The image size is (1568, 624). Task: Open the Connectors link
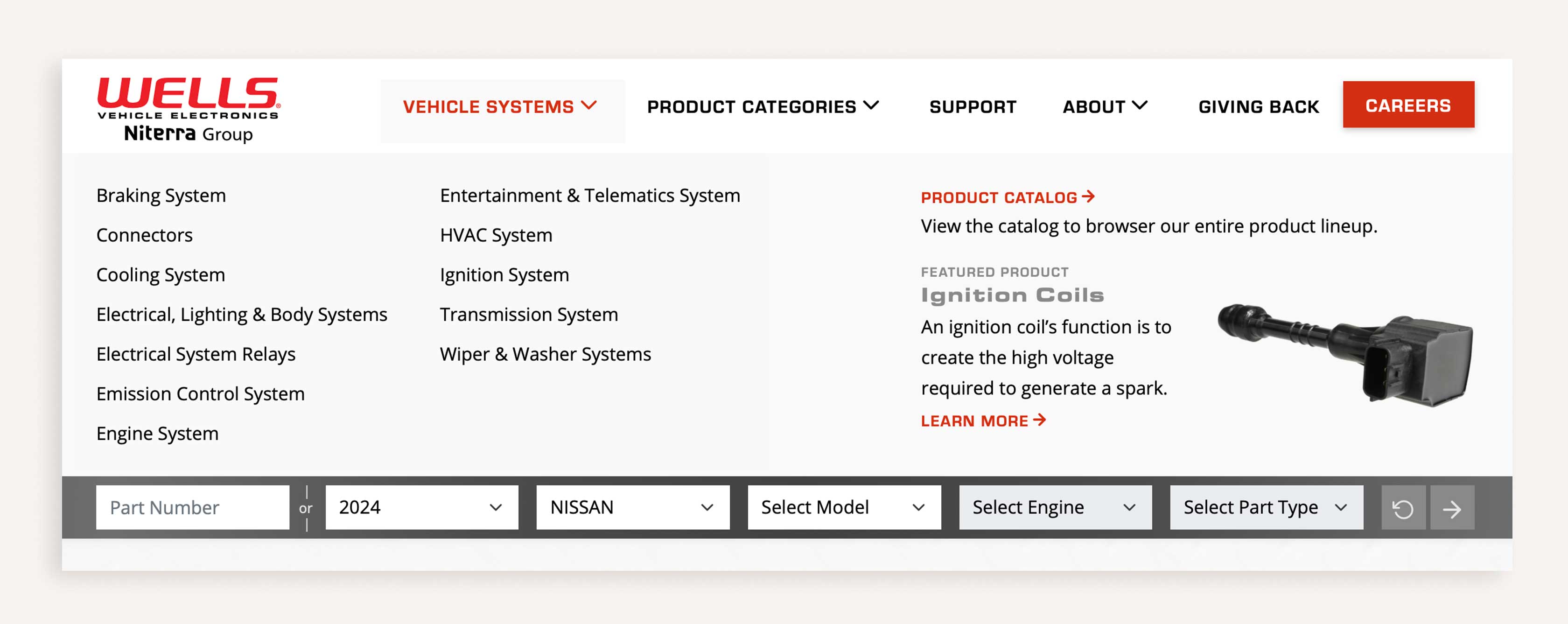(x=144, y=235)
